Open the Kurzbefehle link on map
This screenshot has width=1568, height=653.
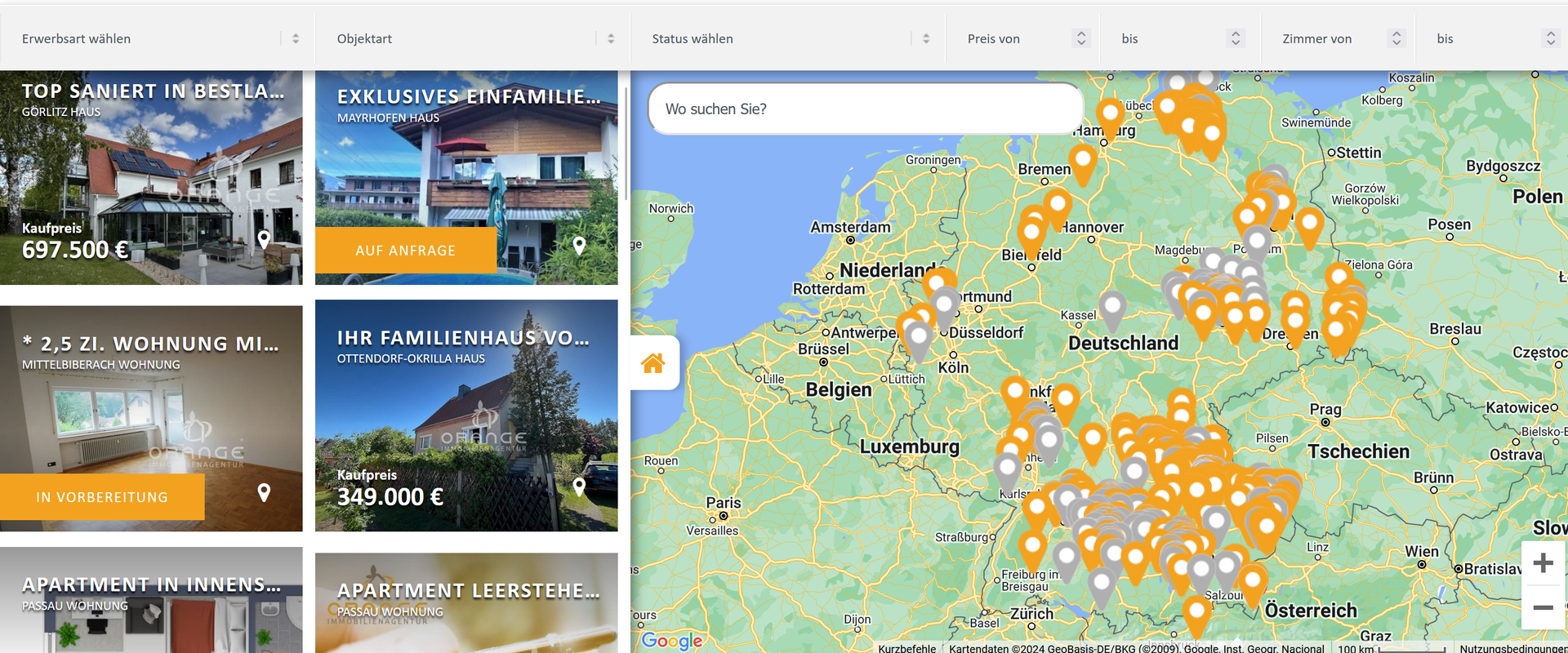pyautogui.click(x=906, y=648)
